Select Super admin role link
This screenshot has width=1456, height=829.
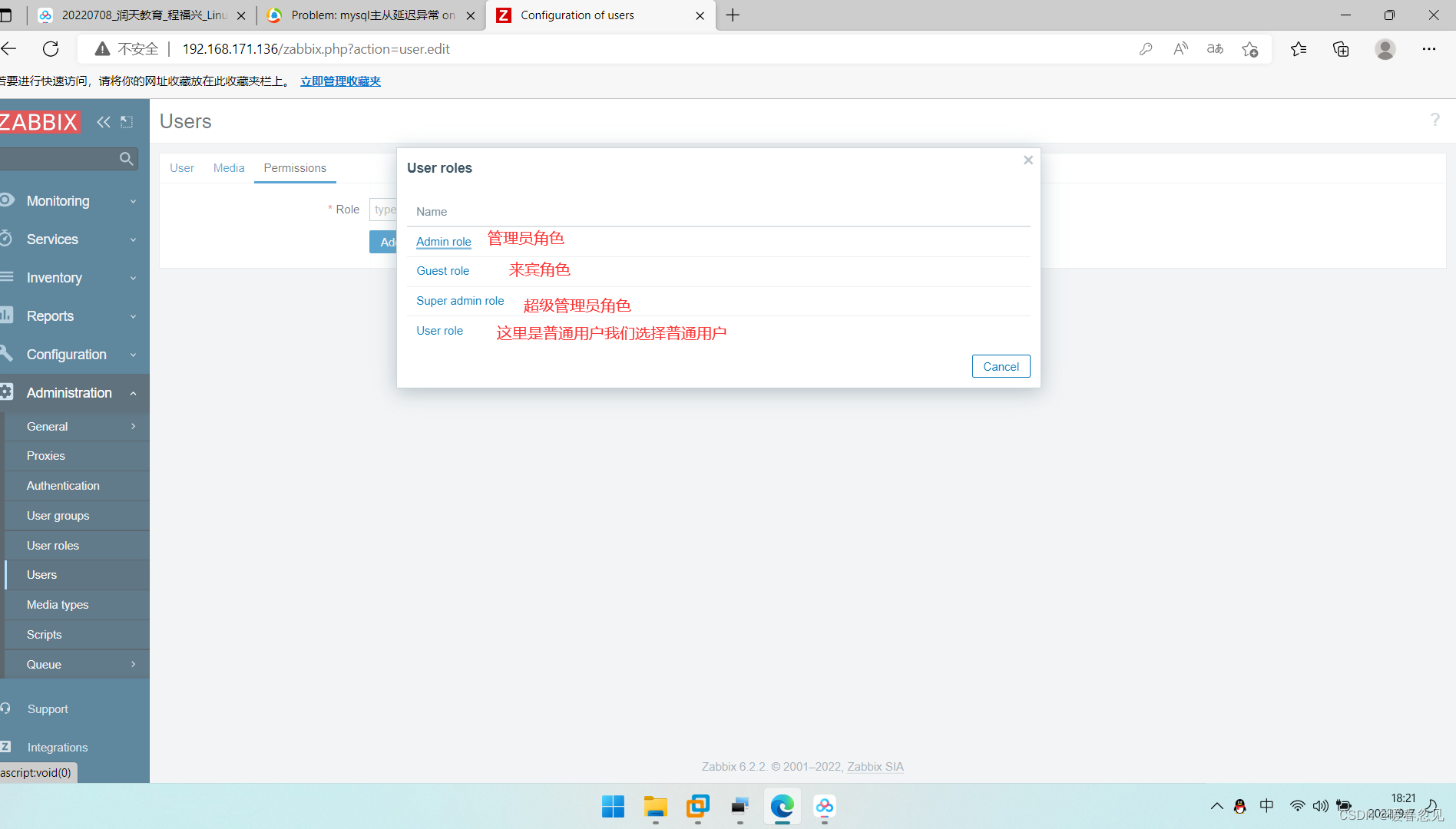point(460,301)
